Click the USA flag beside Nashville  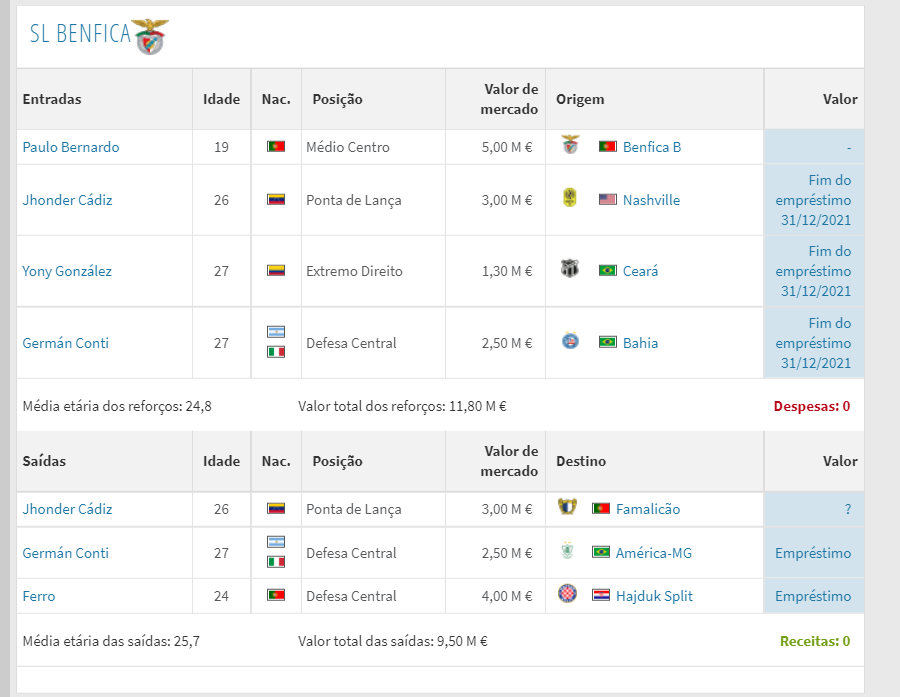click(608, 199)
